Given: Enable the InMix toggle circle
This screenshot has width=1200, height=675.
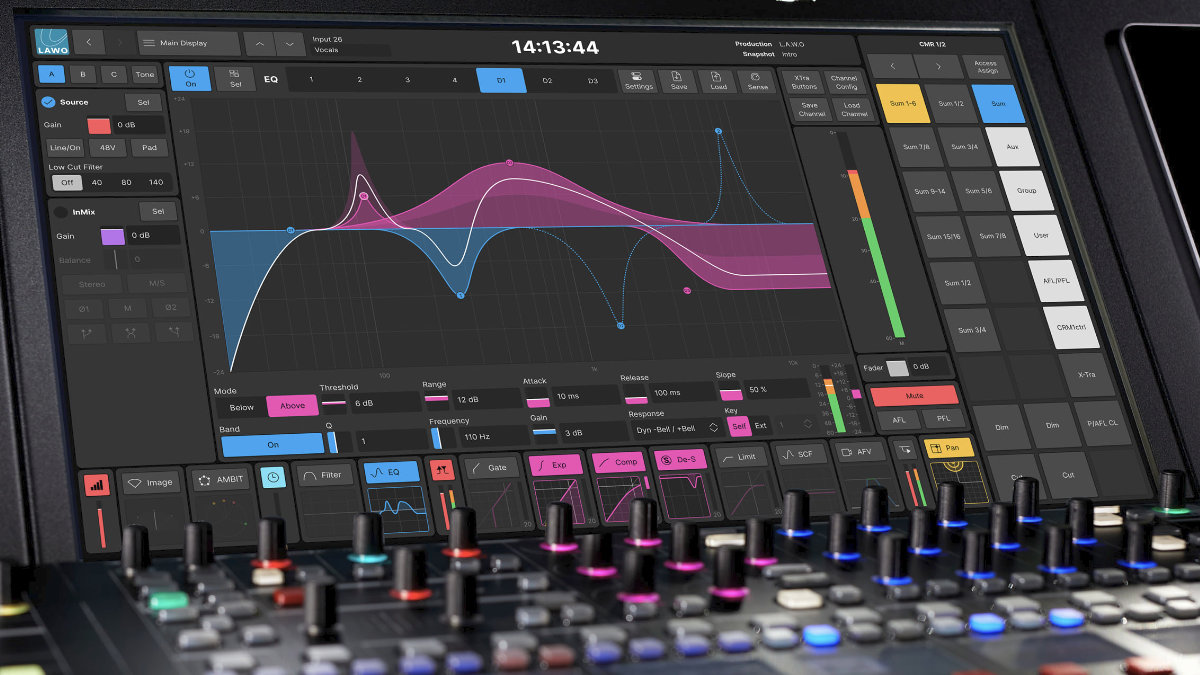Looking at the screenshot, I should tap(60, 212).
